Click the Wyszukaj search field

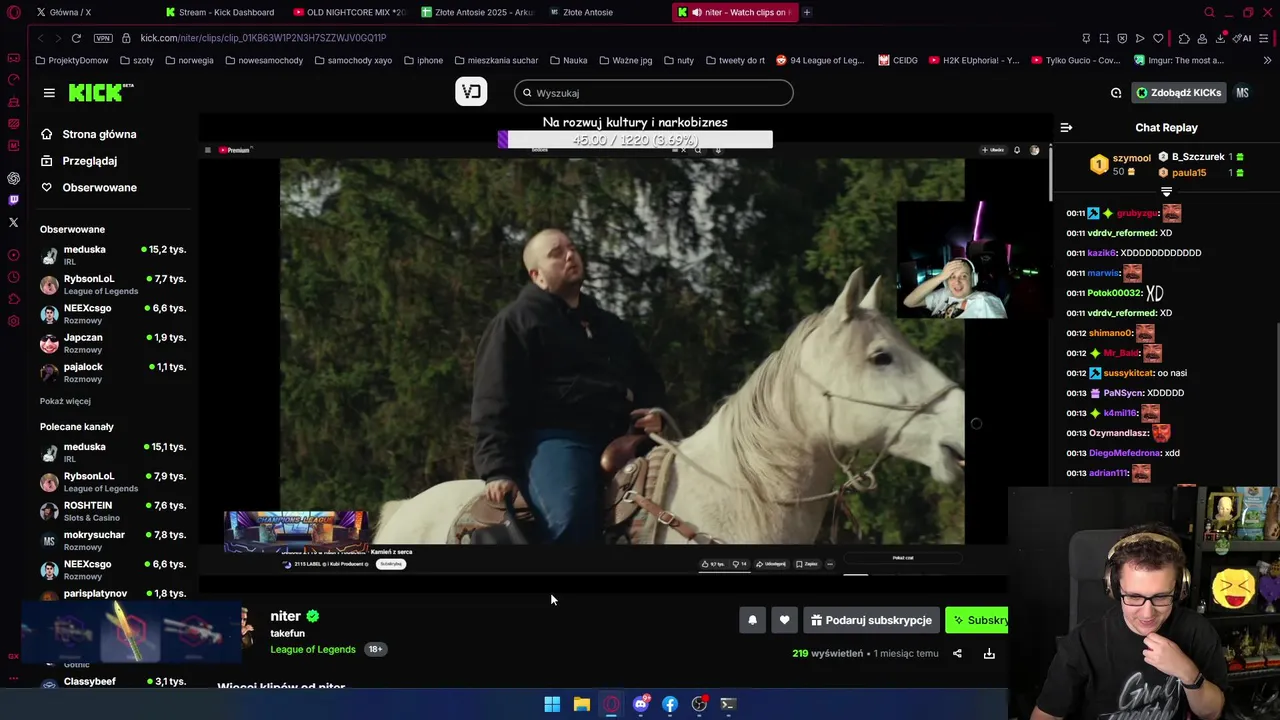point(654,93)
